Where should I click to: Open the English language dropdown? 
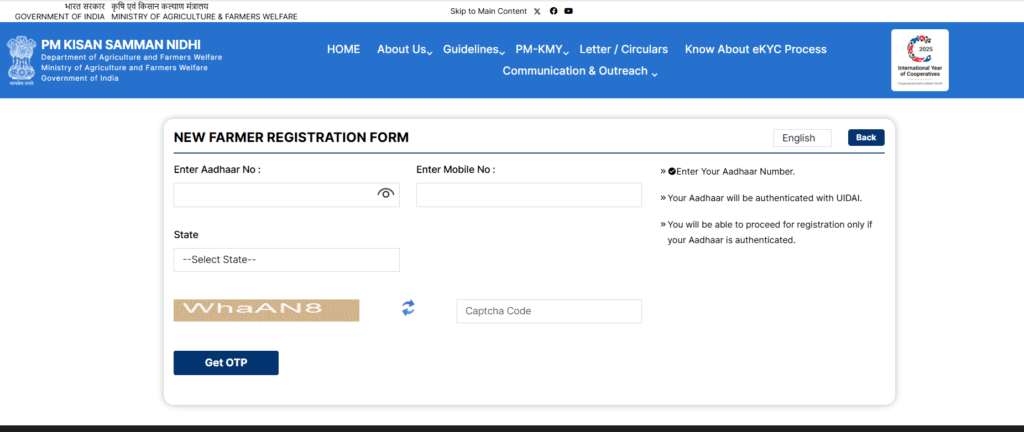point(802,138)
